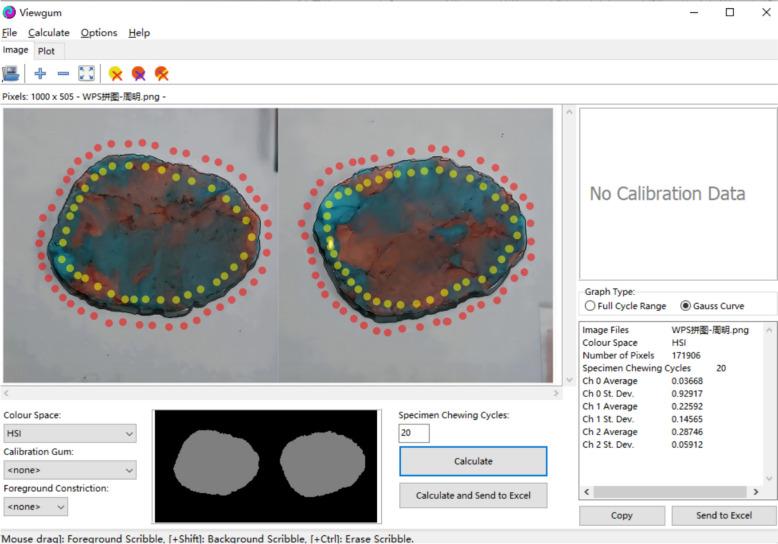Click red circle with purple X icon

click(138, 73)
